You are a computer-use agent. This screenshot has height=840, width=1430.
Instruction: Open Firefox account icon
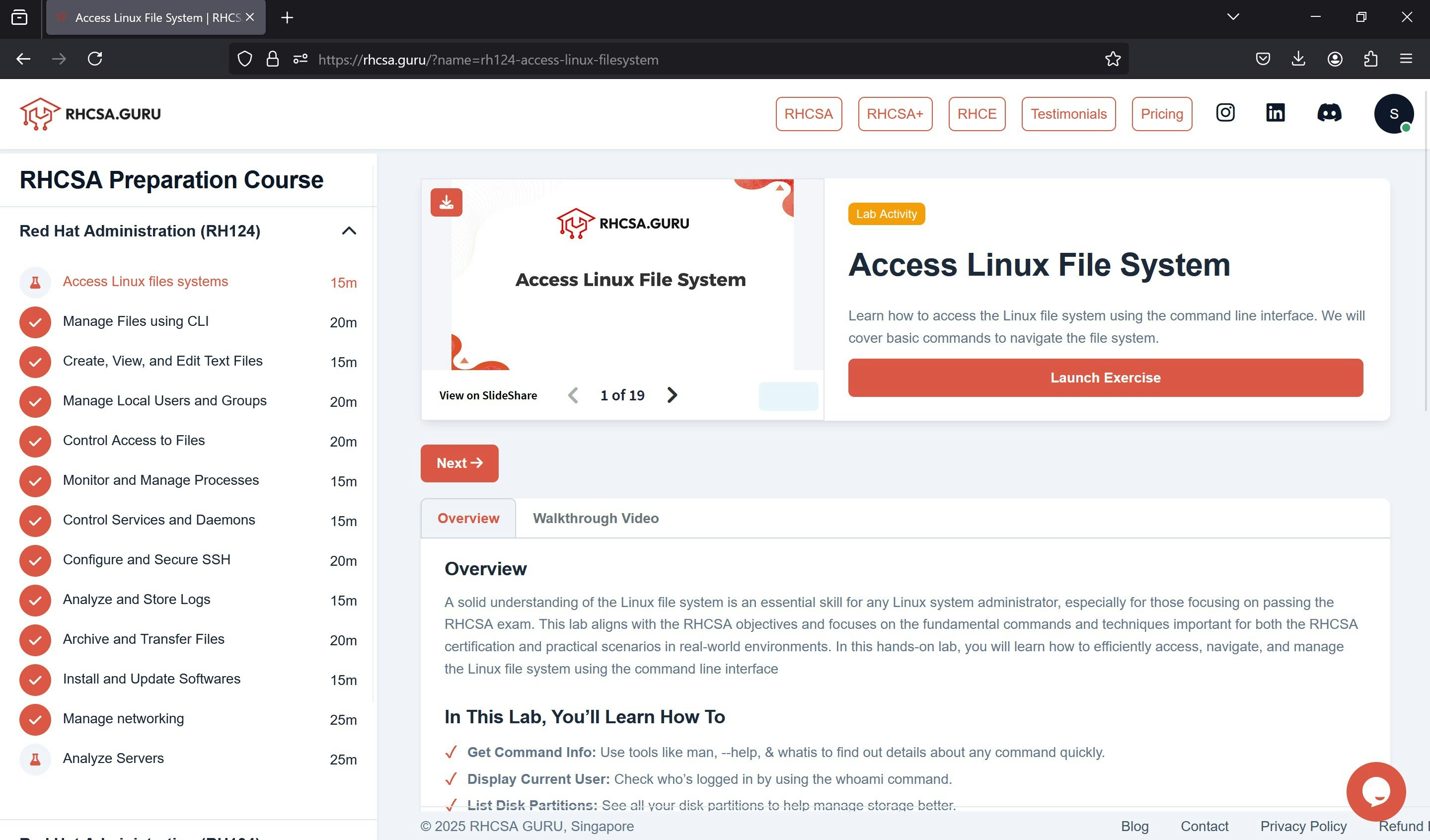[x=1335, y=59]
